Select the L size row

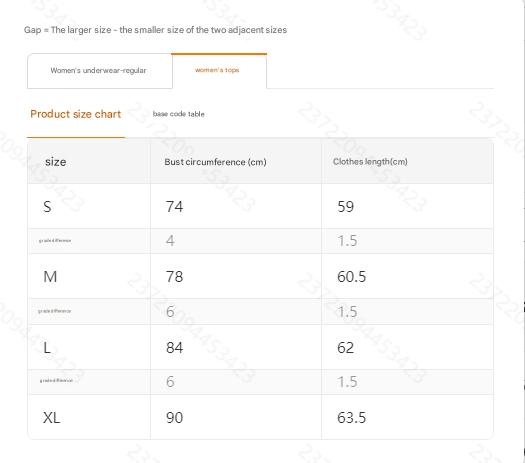(x=260, y=347)
